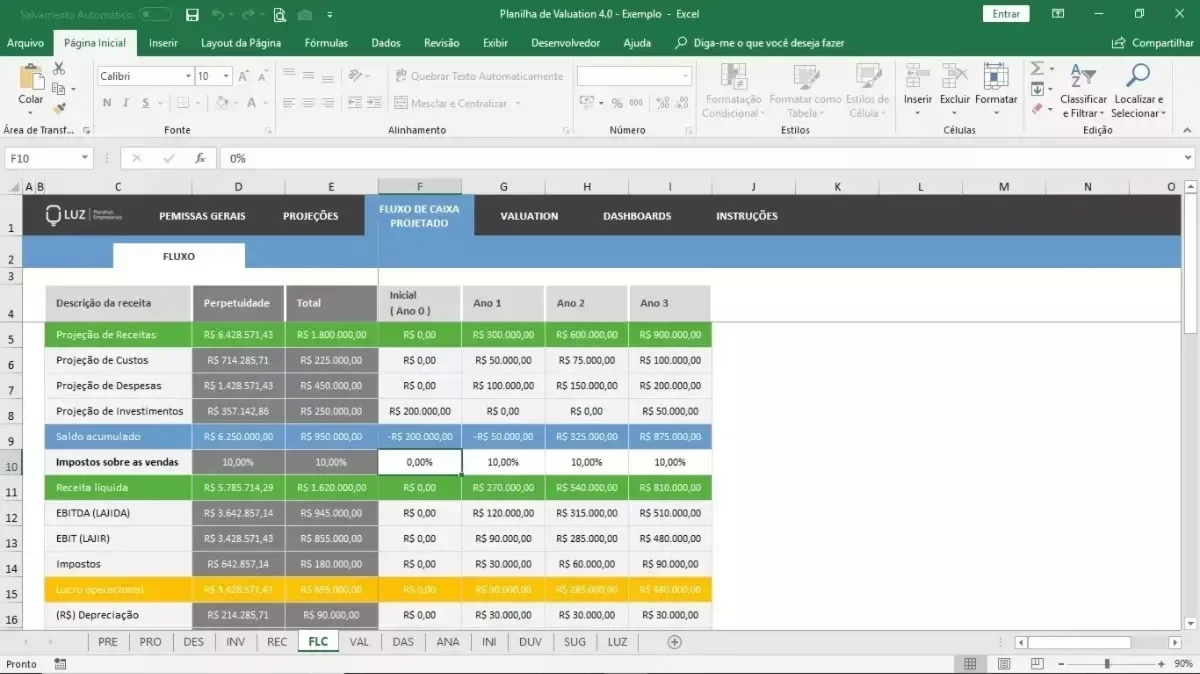This screenshot has width=1200, height=674.
Task: Switch to the DAS sheet tab
Action: click(403, 642)
